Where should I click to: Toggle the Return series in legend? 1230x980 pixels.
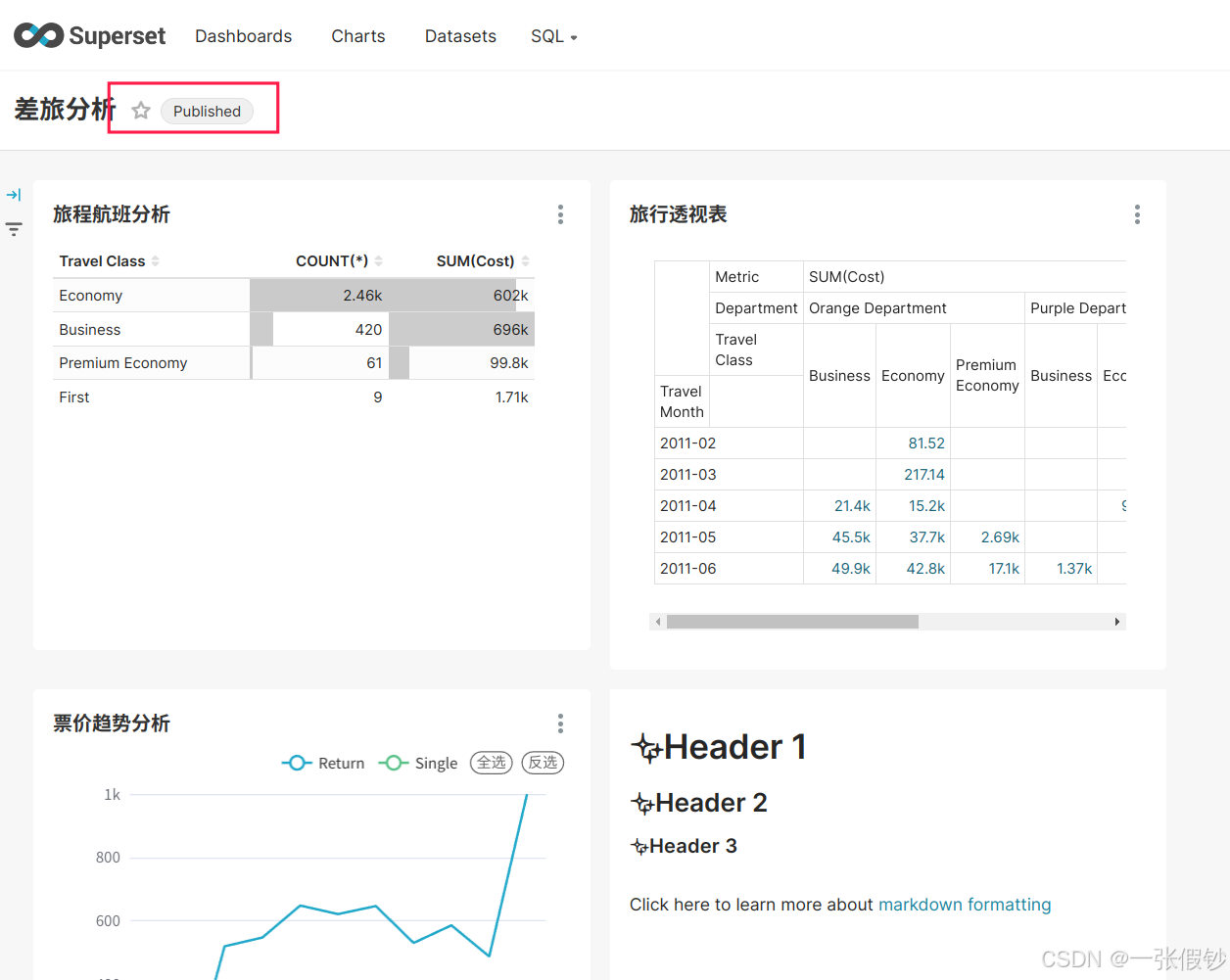[323, 763]
